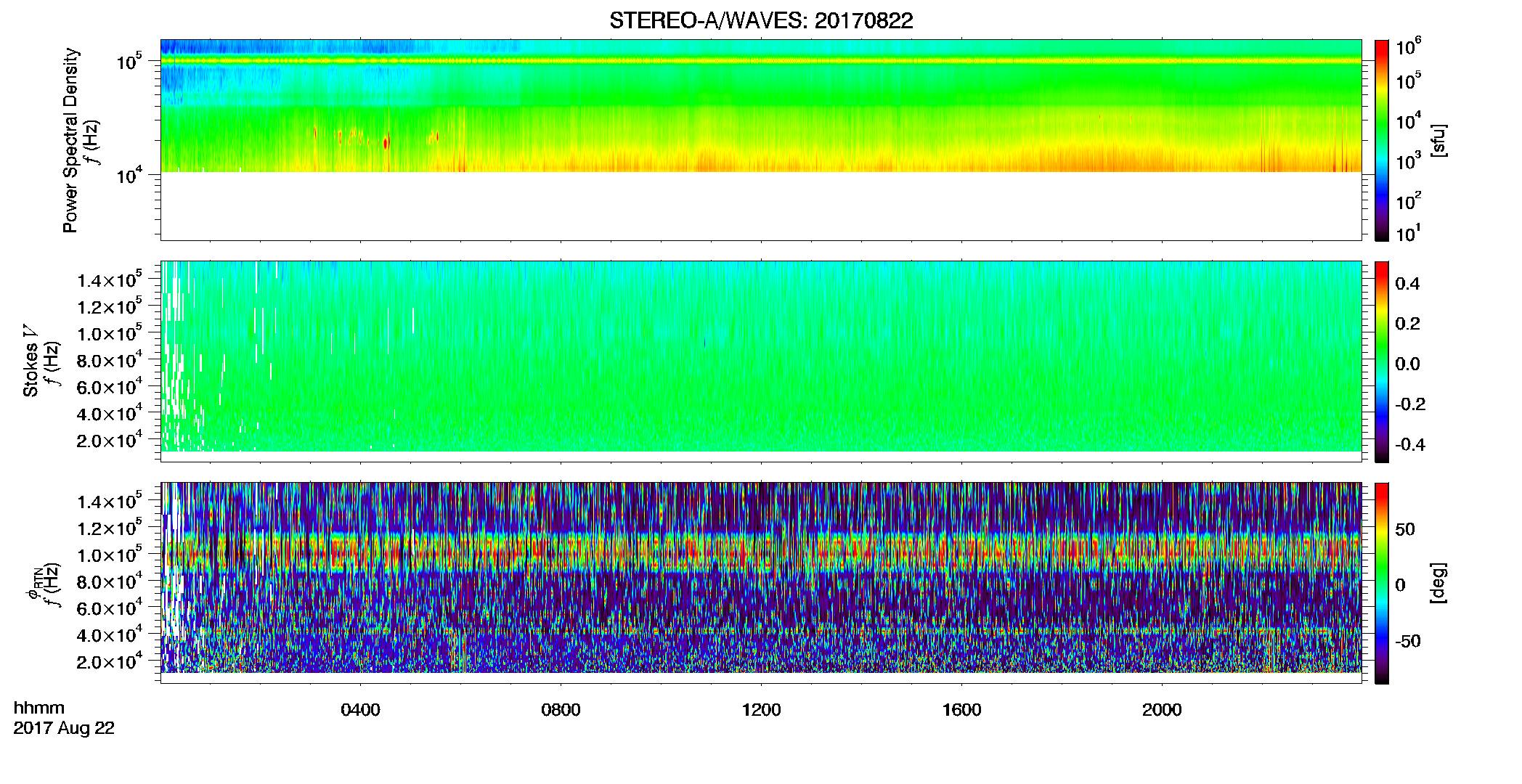The width and height of the screenshot is (1522, 784).
Task: Click the 1600 time tick label
Action: (x=961, y=710)
